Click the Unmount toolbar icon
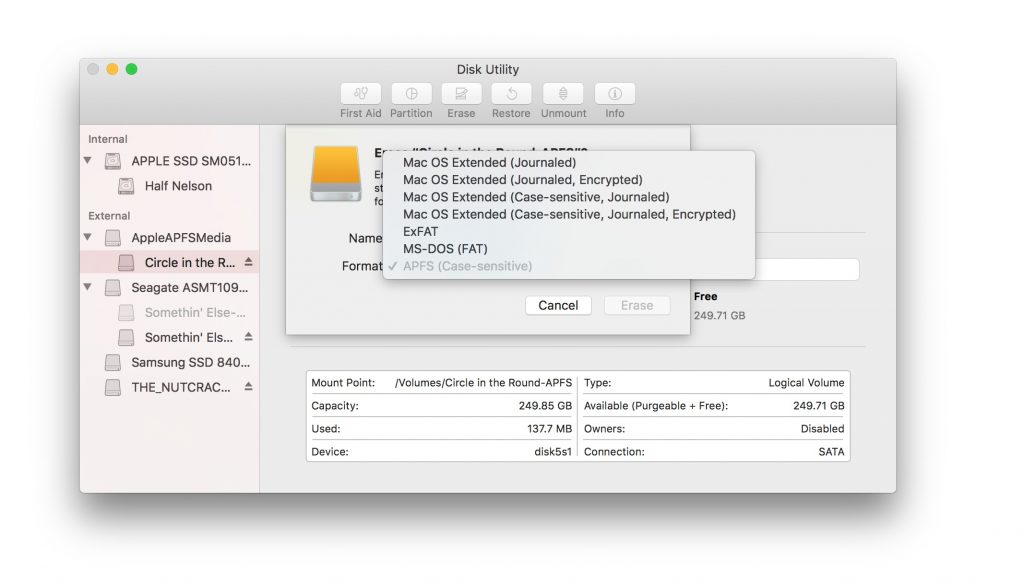1024x583 pixels. tap(563, 94)
